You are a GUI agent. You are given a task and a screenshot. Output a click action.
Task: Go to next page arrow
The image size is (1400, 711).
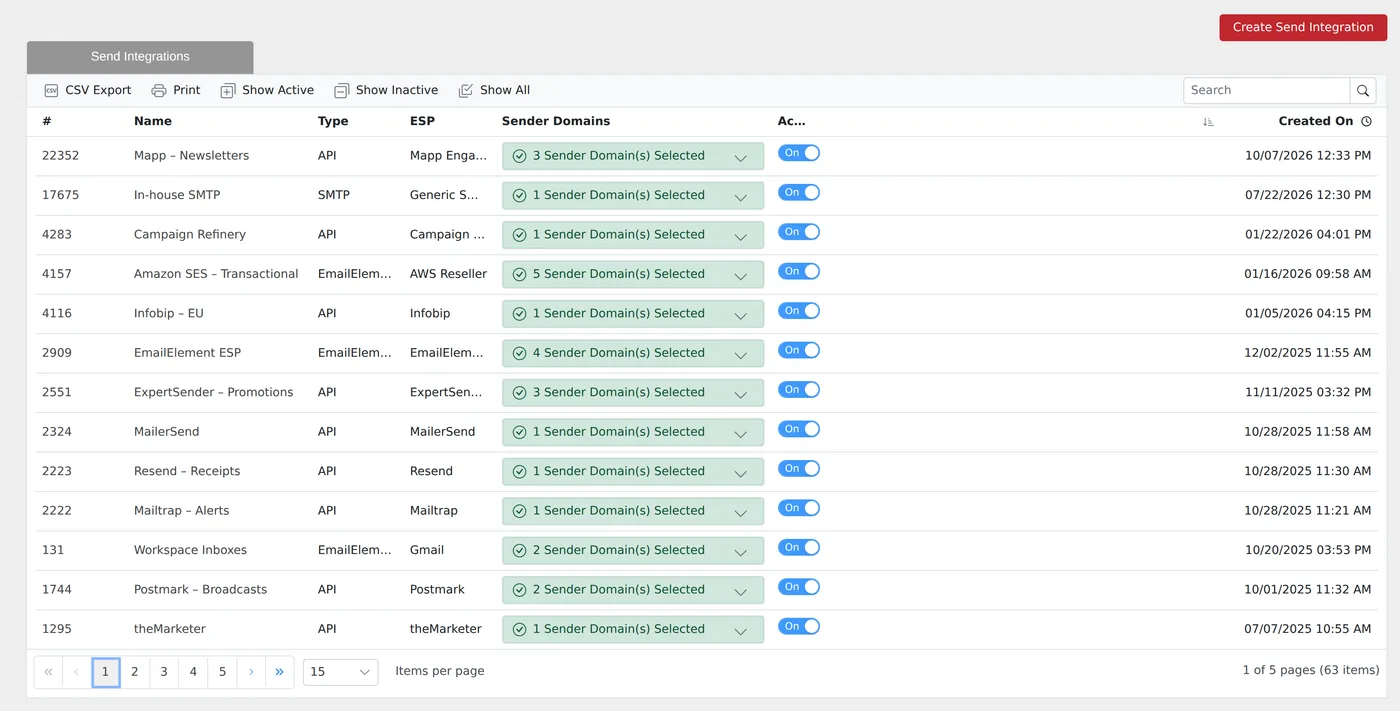click(251, 672)
